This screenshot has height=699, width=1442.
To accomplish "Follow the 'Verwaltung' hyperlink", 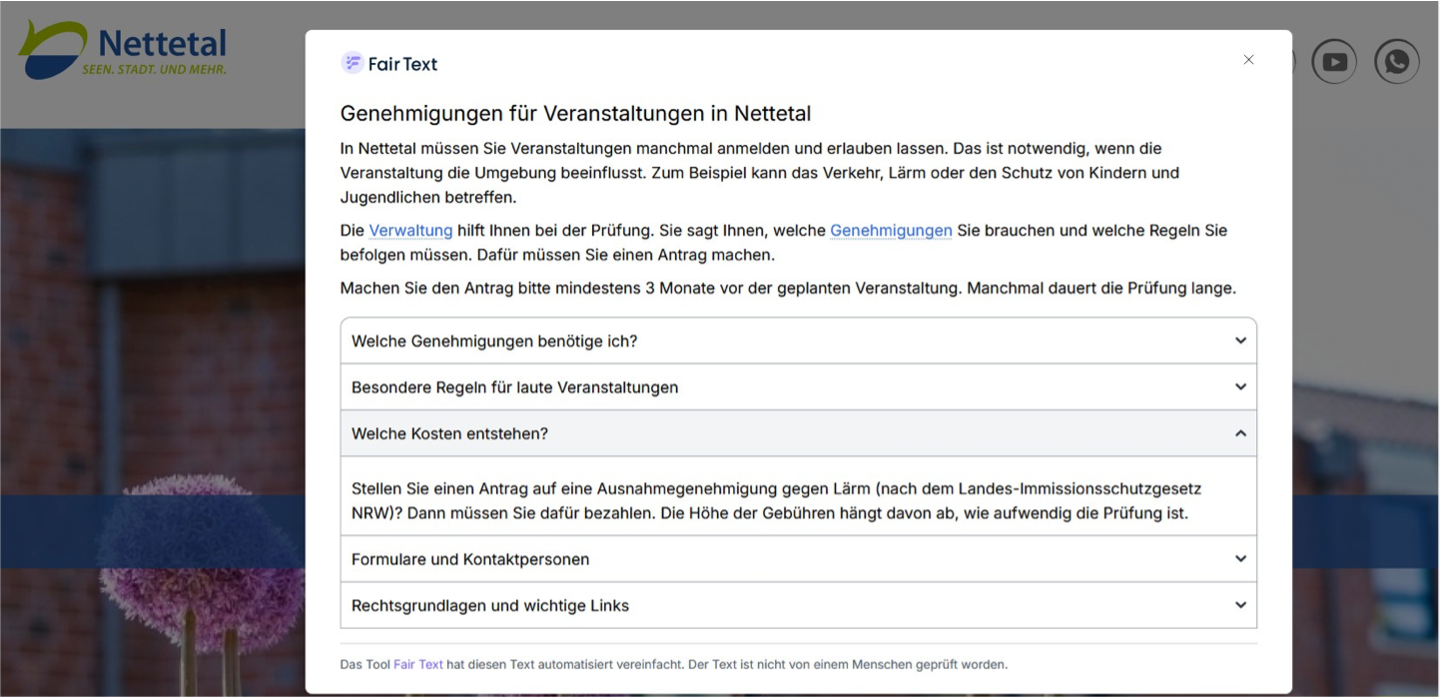I will (x=410, y=230).
